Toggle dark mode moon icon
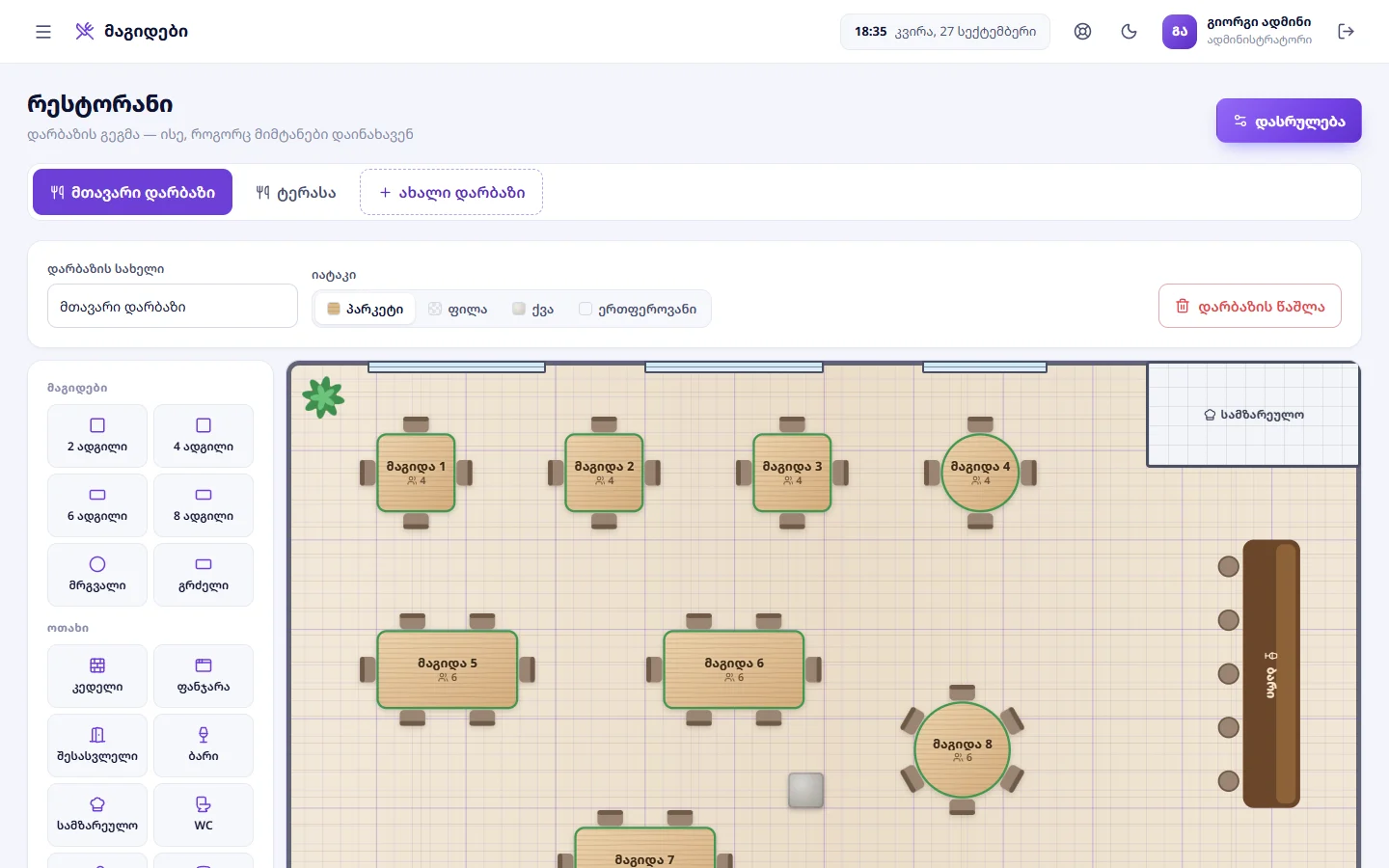The height and width of the screenshot is (868, 1389). coord(1130,32)
